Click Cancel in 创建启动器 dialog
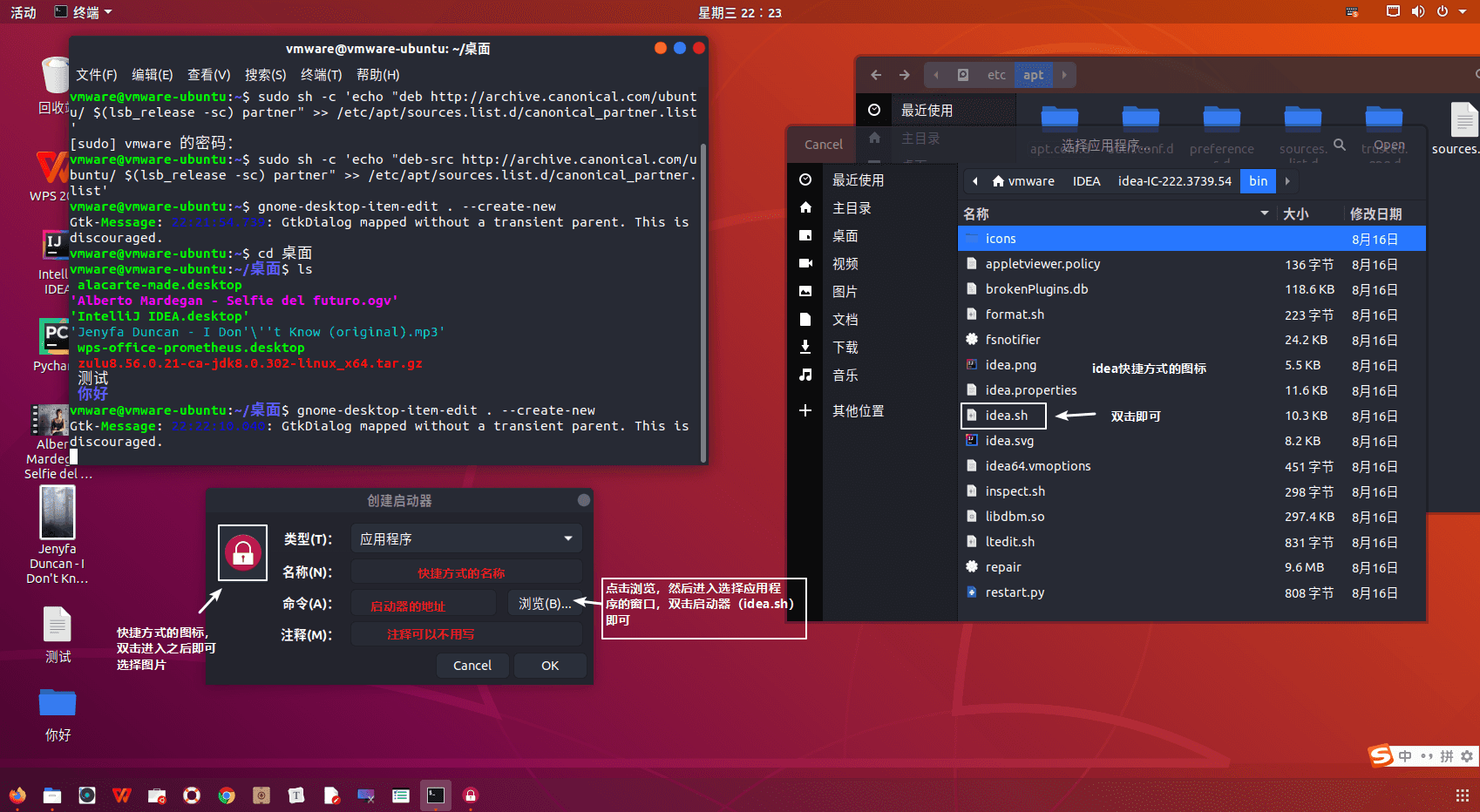The width and height of the screenshot is (1480, 812). point(472,665)
